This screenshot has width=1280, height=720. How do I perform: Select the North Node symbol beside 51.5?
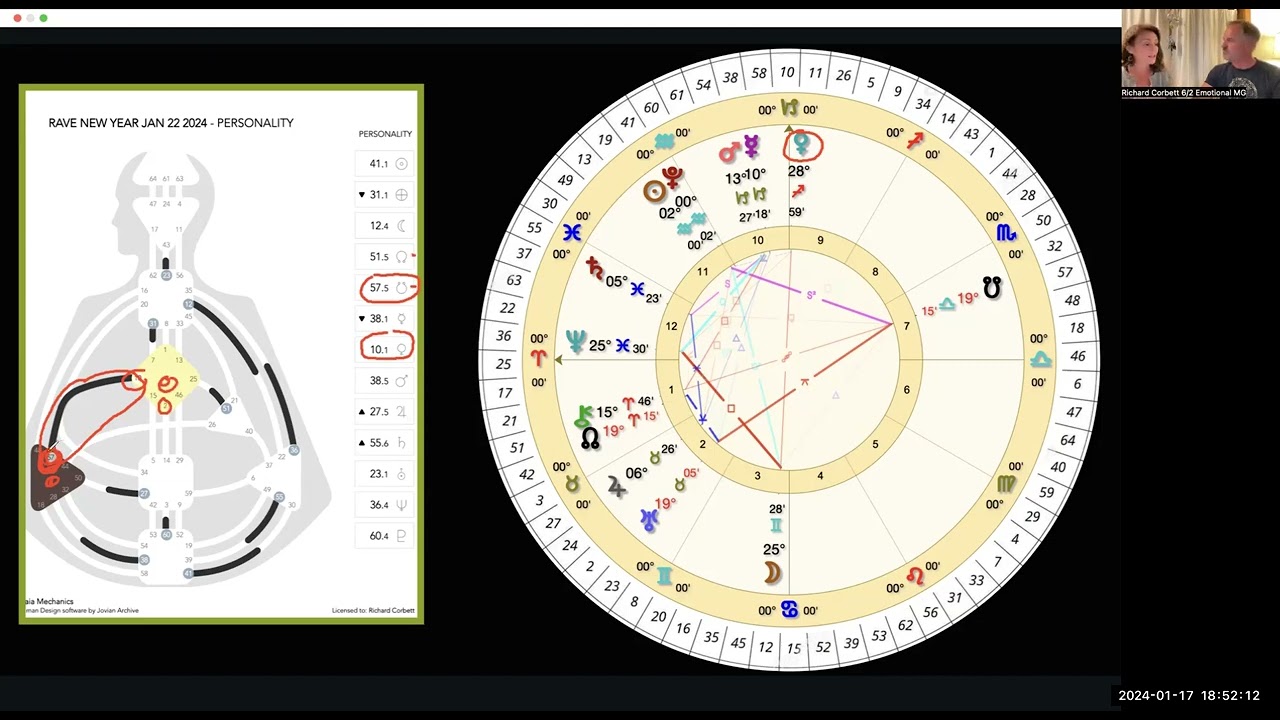(x=402, y=257)
